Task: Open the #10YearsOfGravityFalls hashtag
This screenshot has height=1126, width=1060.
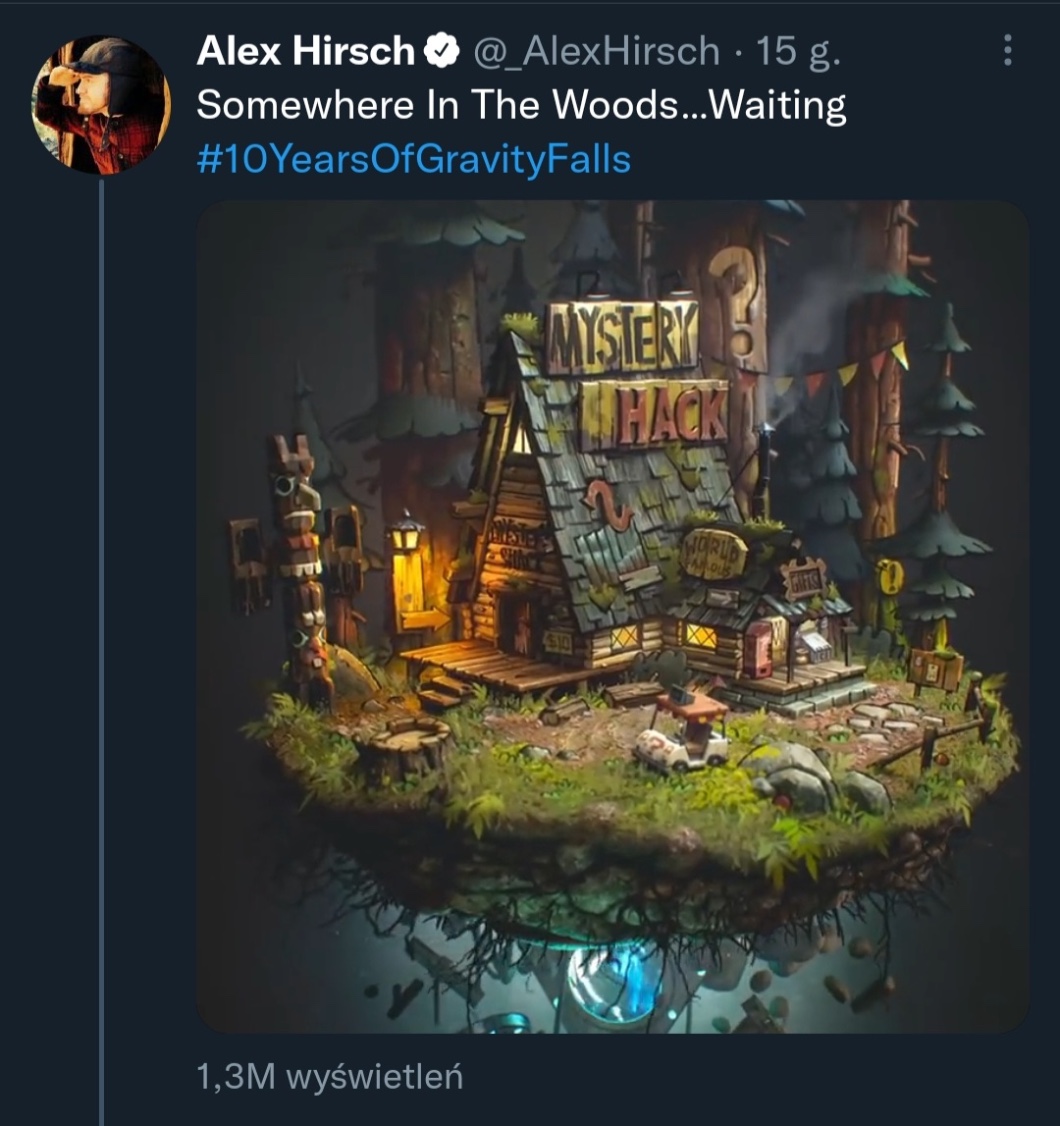Action: (x=414, y=159)
